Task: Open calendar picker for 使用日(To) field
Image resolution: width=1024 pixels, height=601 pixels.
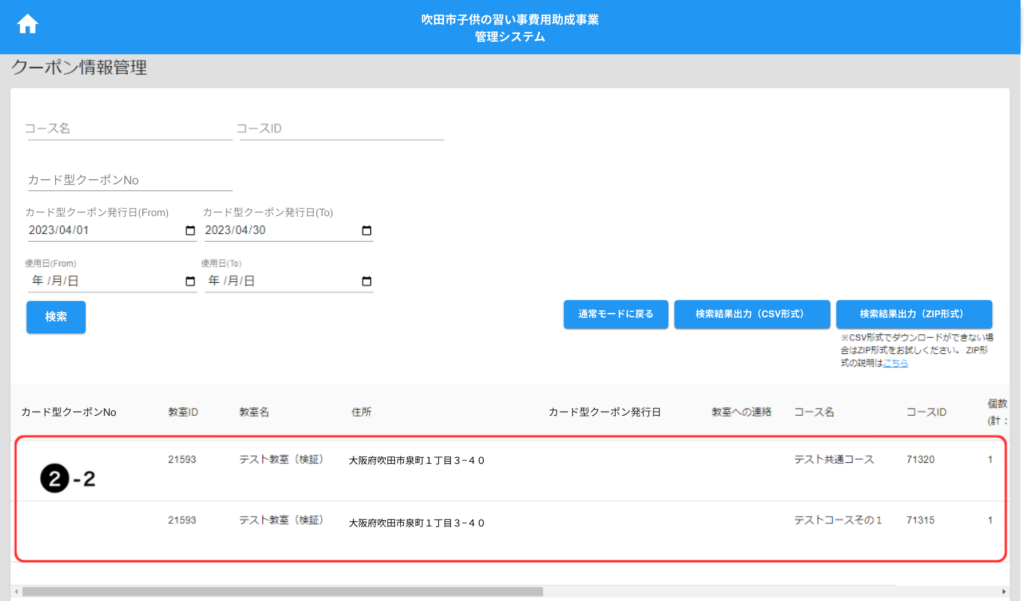Action: [367, 281]
